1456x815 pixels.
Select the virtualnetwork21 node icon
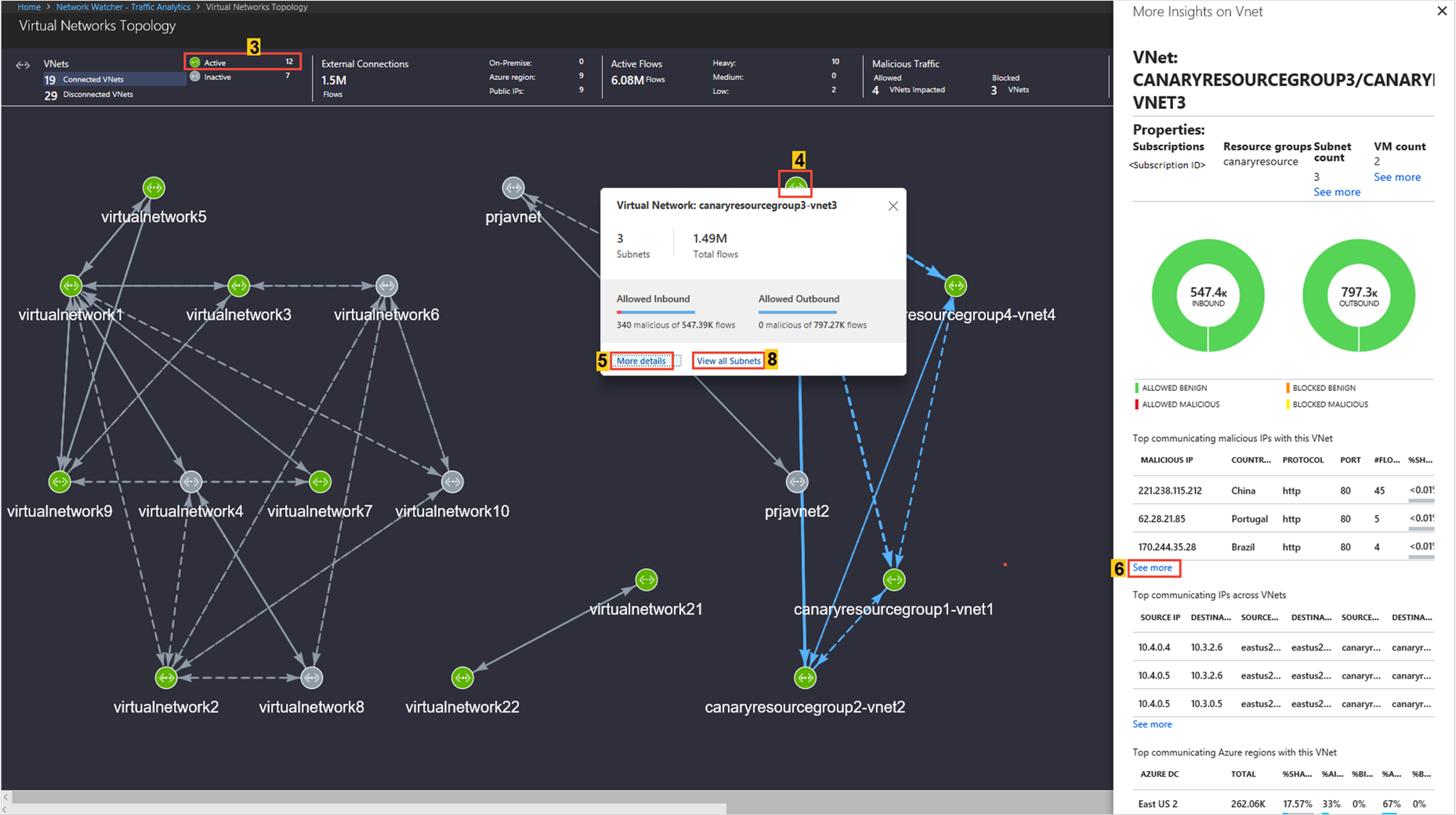click(x=647, y=580)
